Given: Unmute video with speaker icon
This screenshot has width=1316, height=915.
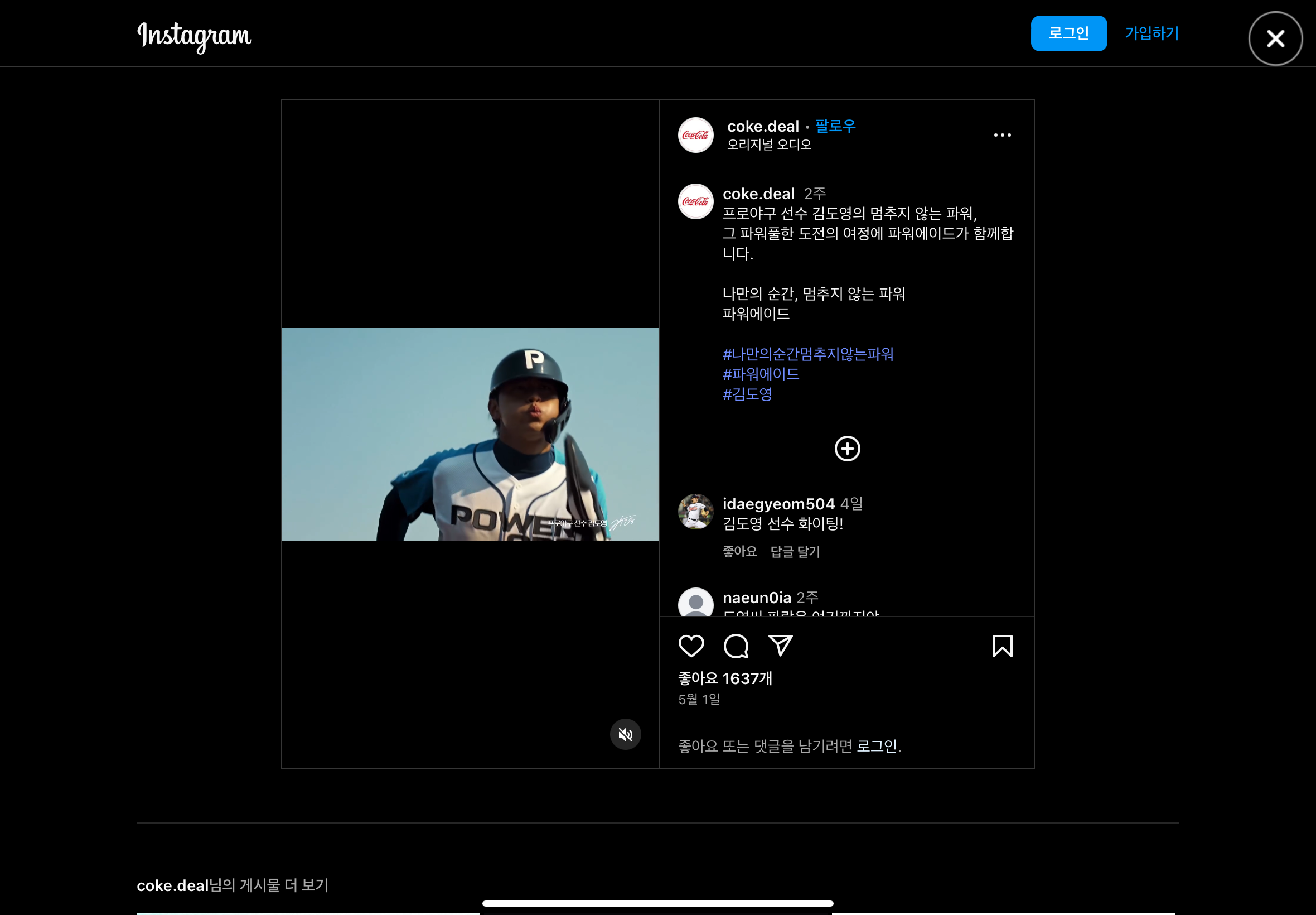Looking at the screenshot, I should pos(625,734).
